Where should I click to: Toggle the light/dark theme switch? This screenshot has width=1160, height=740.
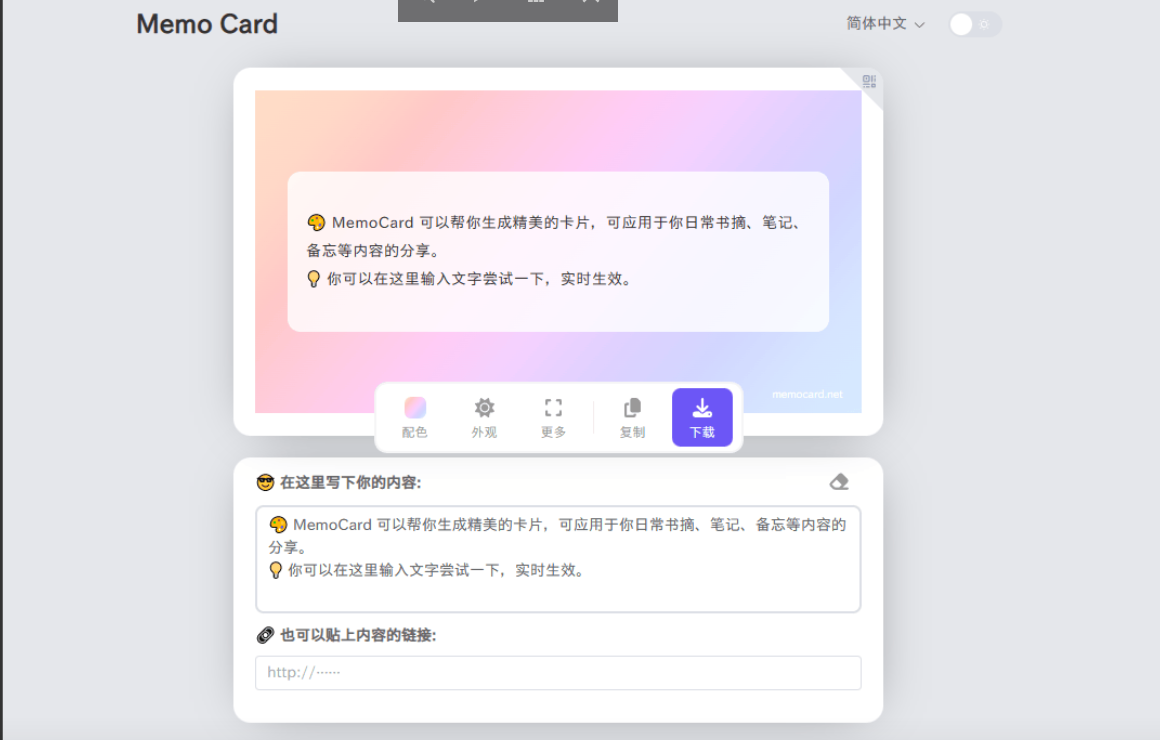click(x=974, y=23)
